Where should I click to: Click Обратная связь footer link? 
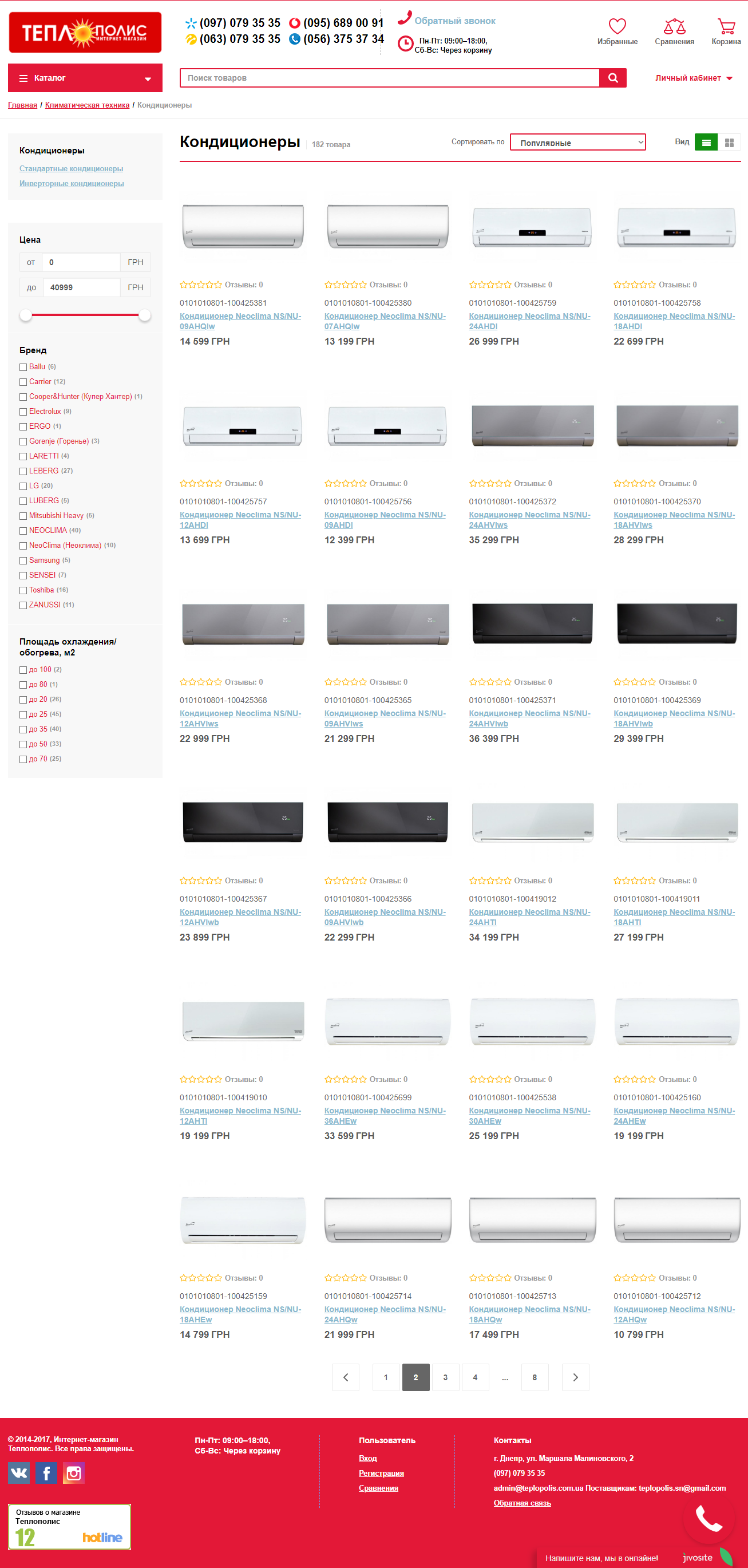click(522, 1503)
